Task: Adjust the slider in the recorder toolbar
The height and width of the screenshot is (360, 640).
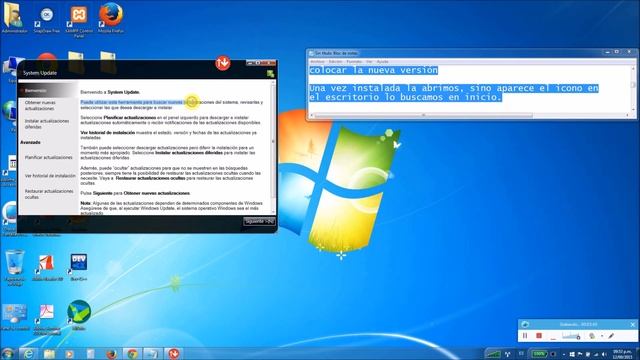Action: [571, 336]
